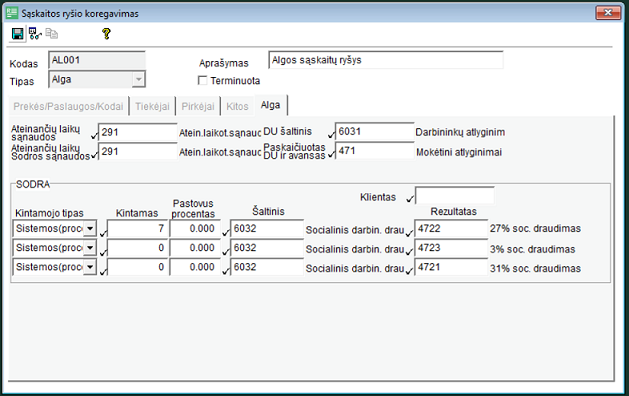
Task: Close the Sąskaitos ryšio koregavimas window
Action: coord(608,12)
